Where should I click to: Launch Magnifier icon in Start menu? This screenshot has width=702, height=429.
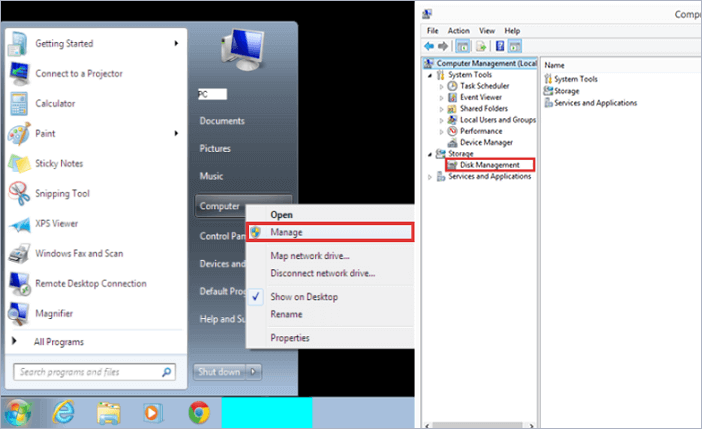point(19,313)
